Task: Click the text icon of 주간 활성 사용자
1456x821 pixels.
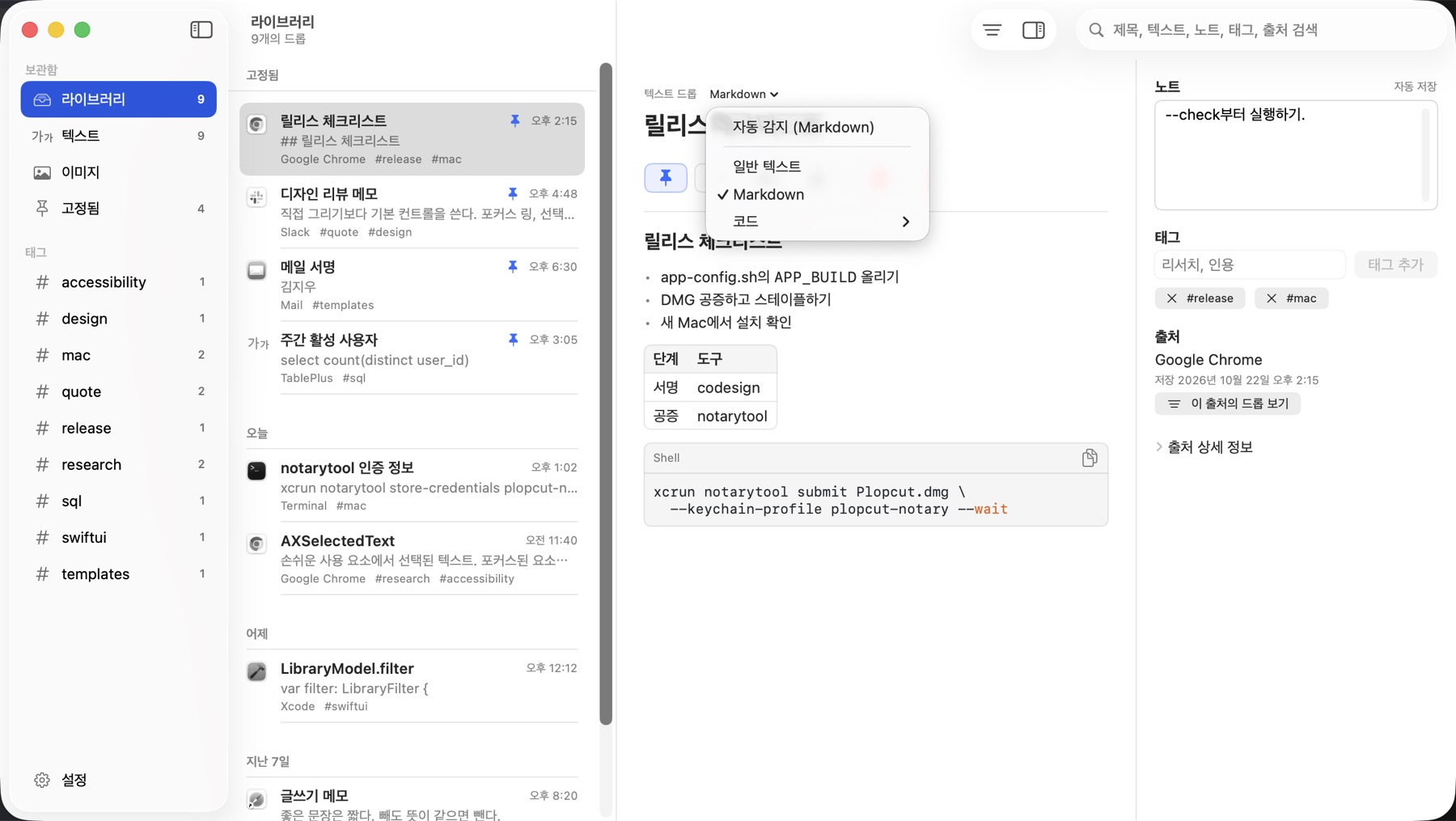Action: click(x=257, y=343)
